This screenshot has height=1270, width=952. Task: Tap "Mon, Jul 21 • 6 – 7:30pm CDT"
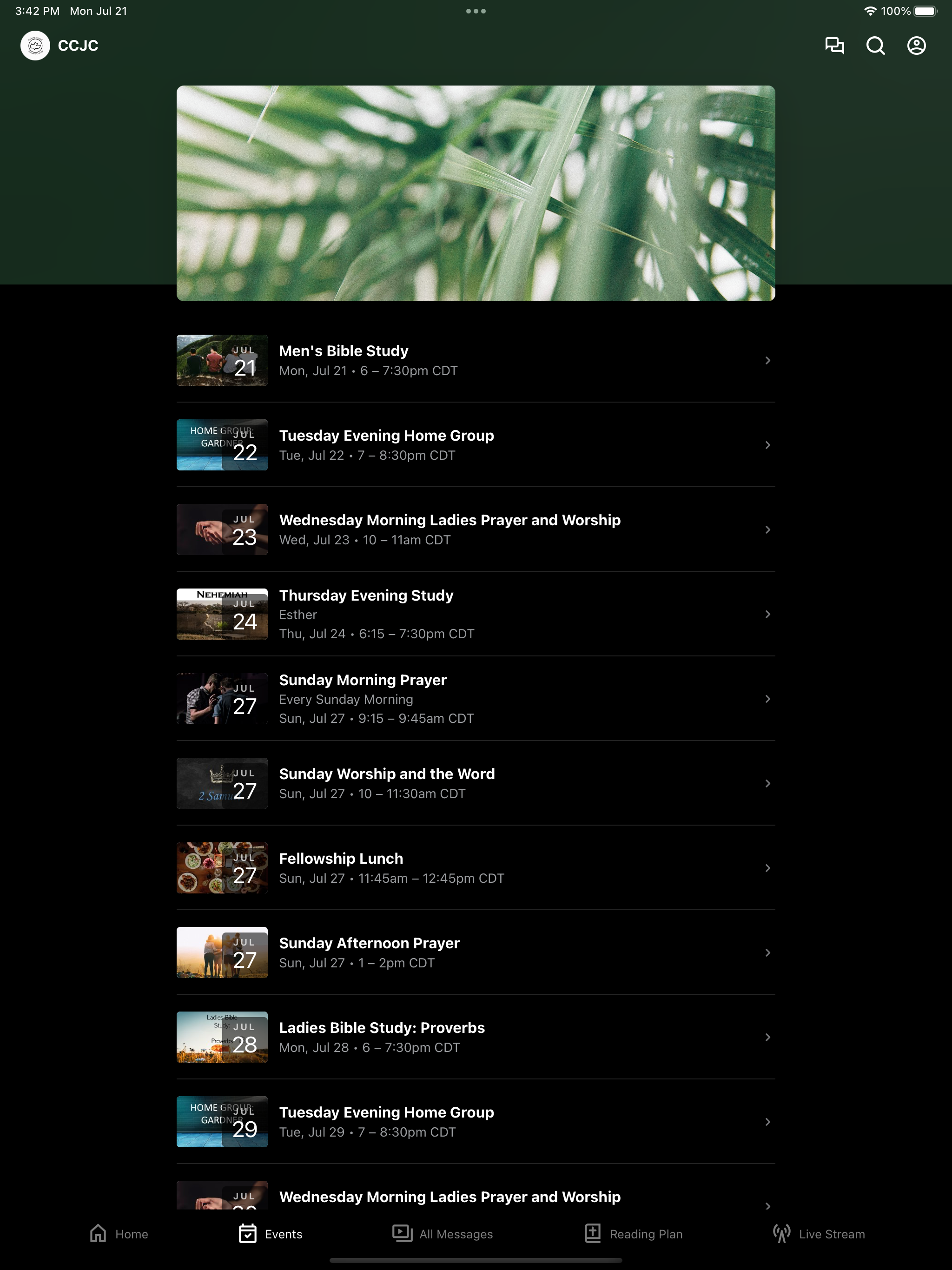point(368,371)
